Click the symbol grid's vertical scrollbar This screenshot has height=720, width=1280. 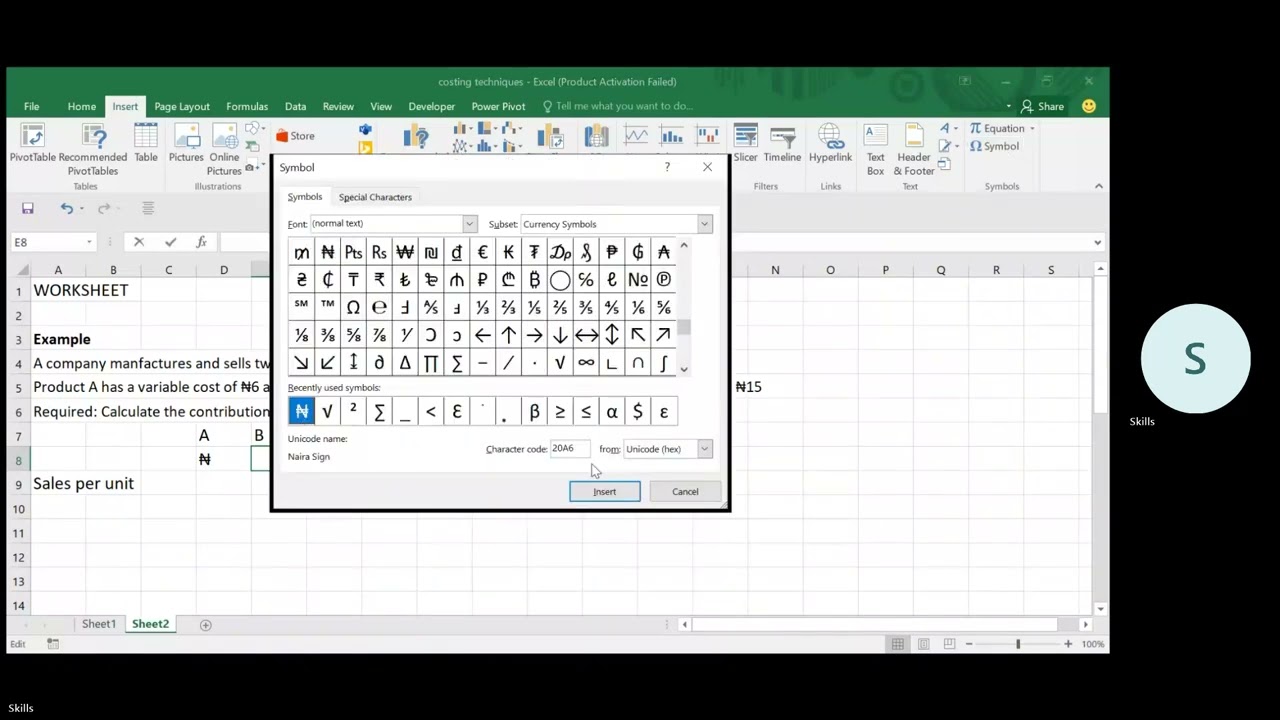pos(684,308)
